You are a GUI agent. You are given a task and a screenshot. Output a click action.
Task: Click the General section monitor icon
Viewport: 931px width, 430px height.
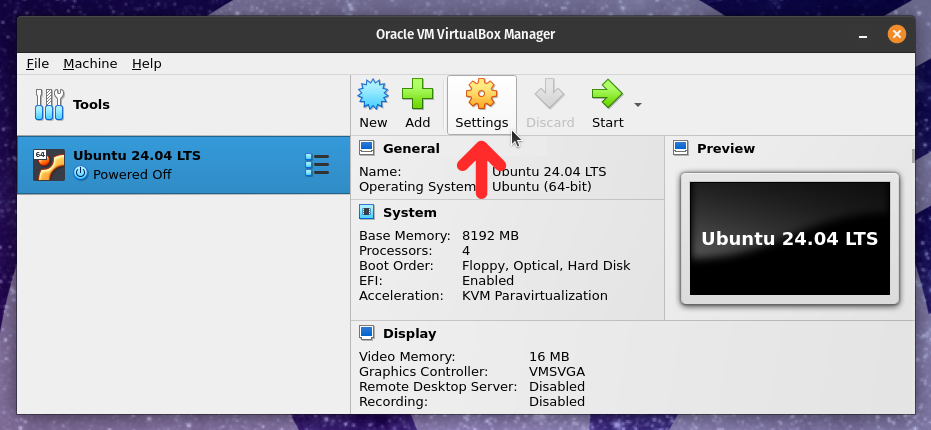tap(367, 148)
